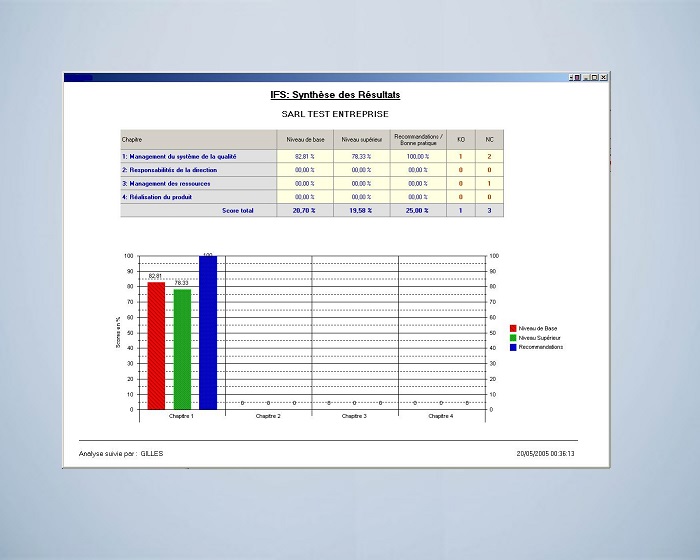Maximize the IFS results window

click(595, 77)
